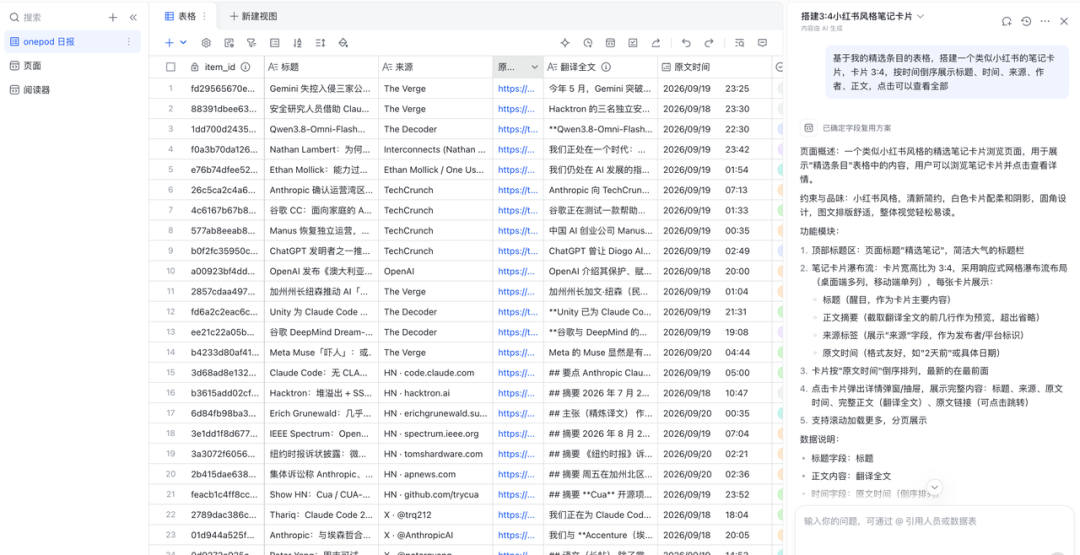
Task: Select the cell 'HN · code.claude.com'
Action: click(435, 373)
